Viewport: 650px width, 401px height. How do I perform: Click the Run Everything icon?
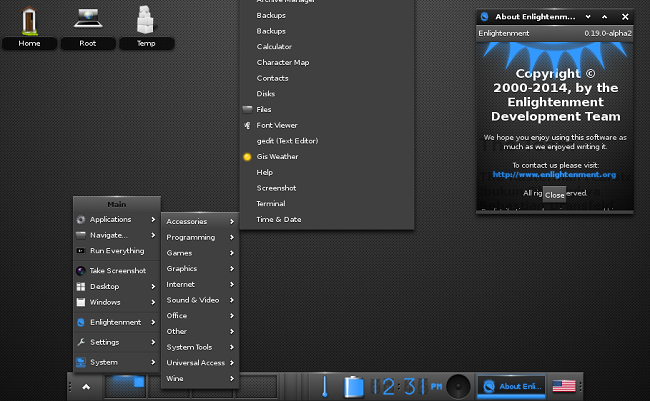(x=81, y=251)
